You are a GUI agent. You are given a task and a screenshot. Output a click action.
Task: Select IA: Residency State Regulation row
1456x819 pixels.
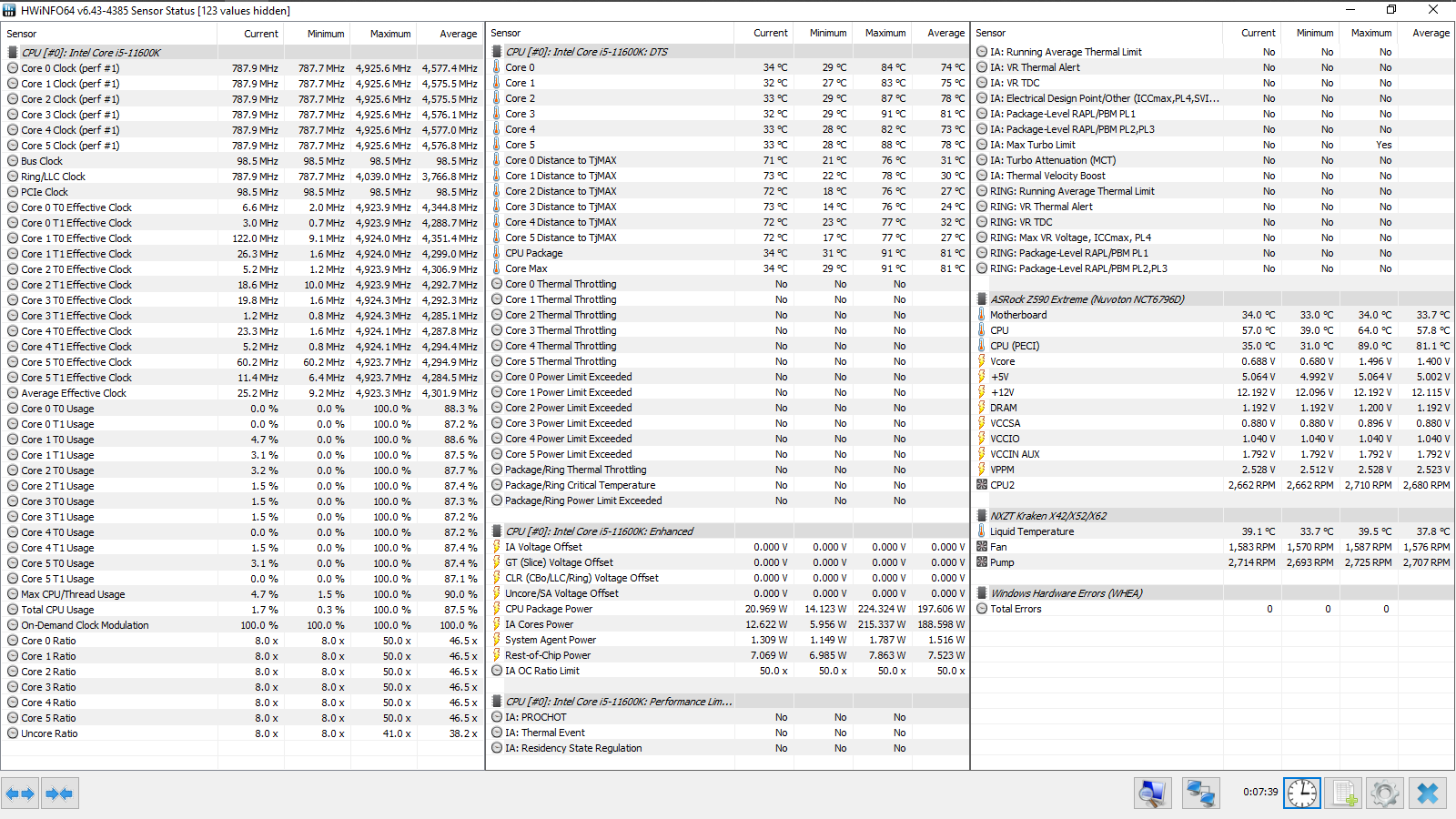728,748
